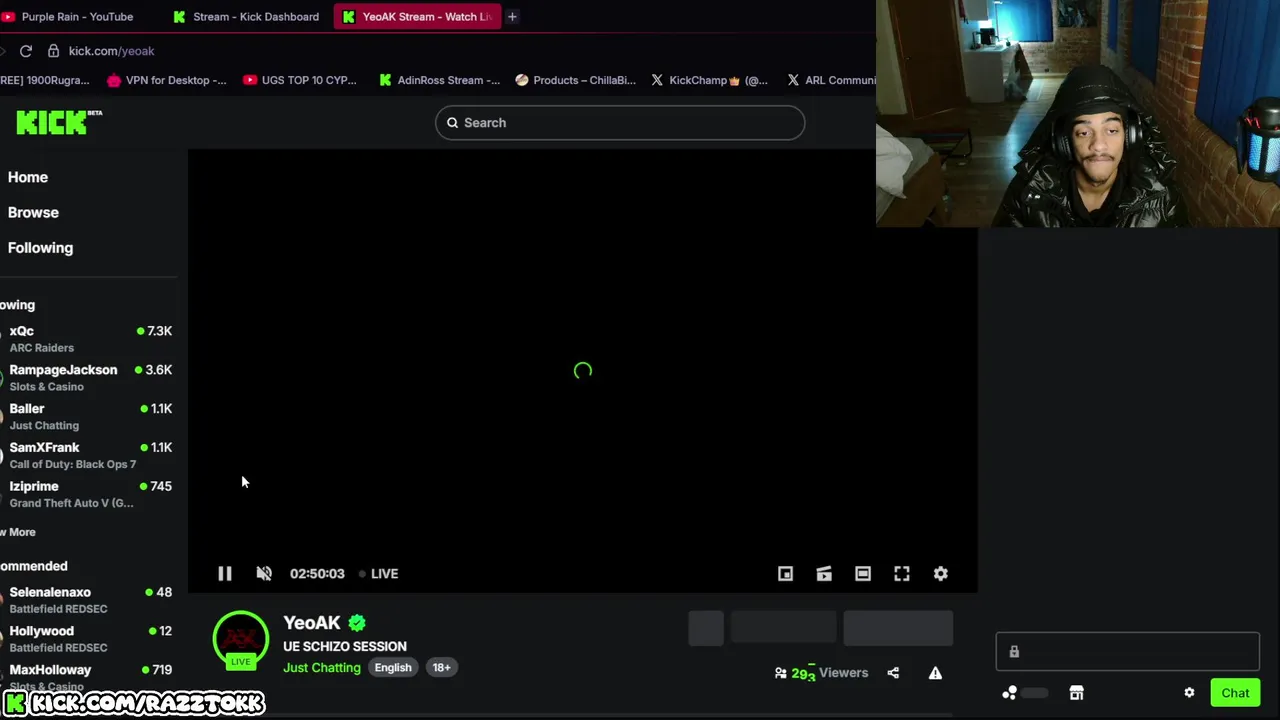Open Iziprime channel in sidebar

(x=88, y=494)
